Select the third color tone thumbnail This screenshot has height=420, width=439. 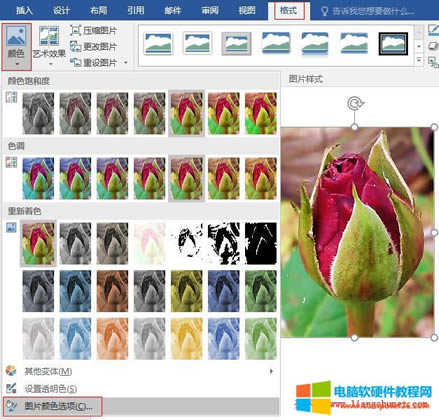112,179
